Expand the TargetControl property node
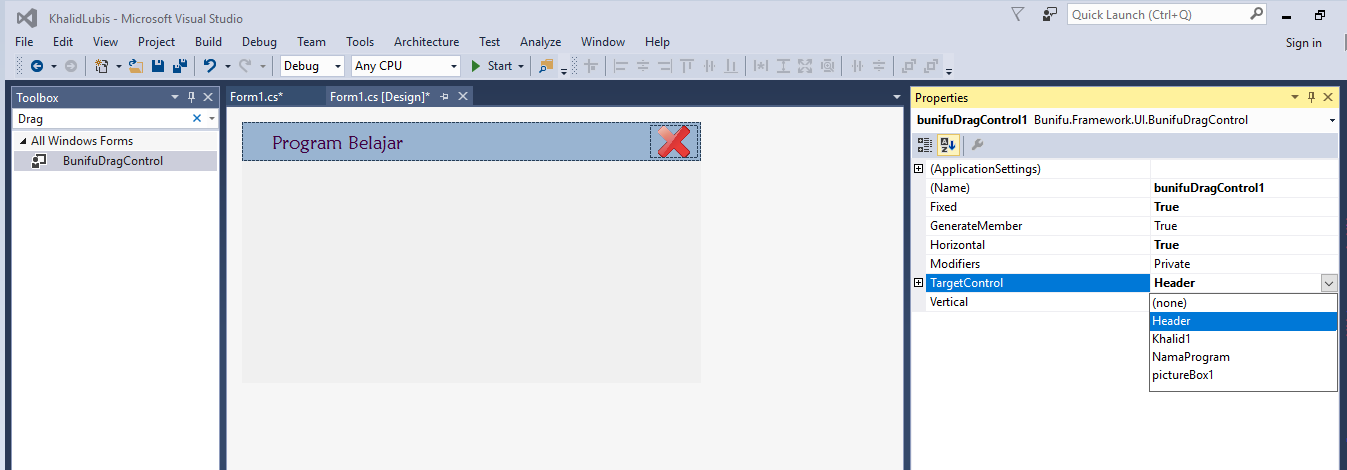Image resolution: width=1347 pixels, height=470 pixels. pyautogui.click(x=919, y=283)
